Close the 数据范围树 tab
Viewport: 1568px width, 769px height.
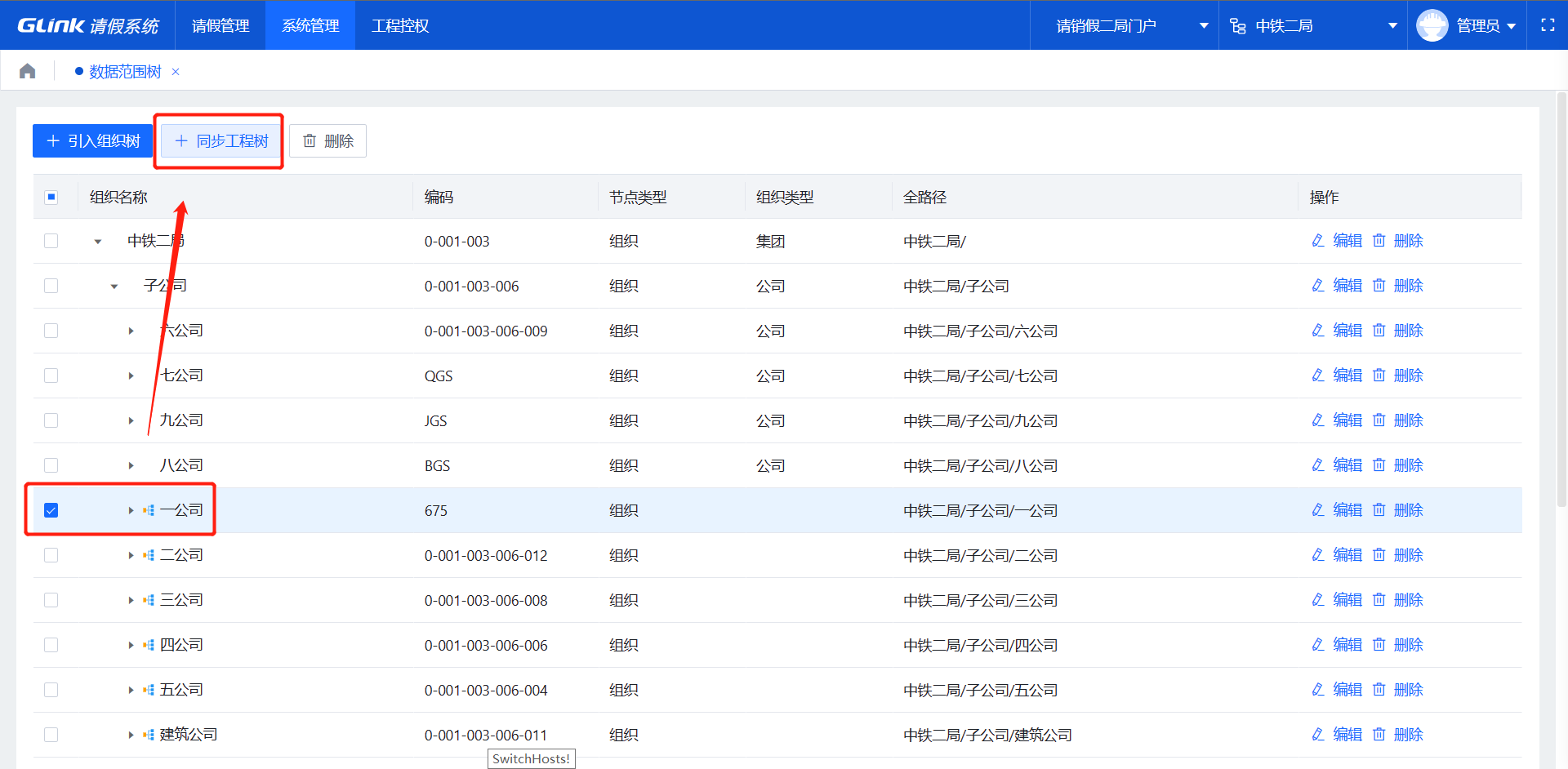point(176,72)
